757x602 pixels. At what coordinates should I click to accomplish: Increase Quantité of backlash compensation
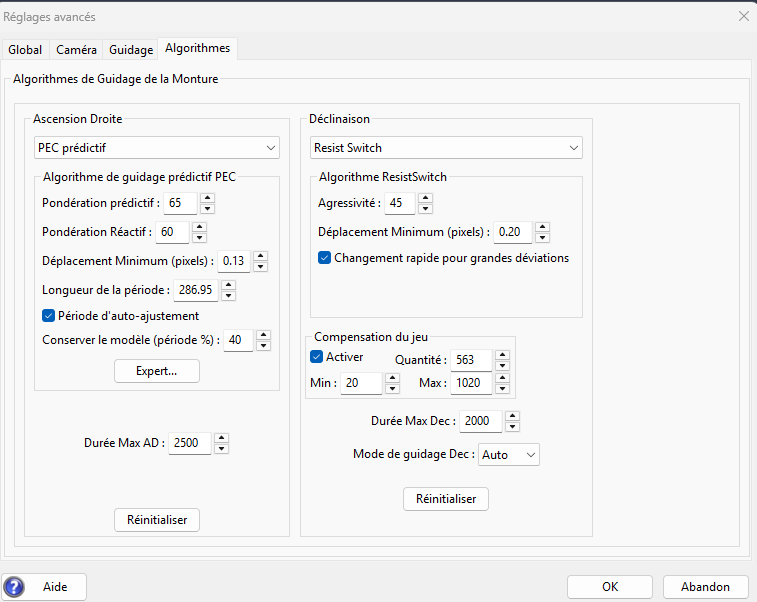click(x=502, y=355)
